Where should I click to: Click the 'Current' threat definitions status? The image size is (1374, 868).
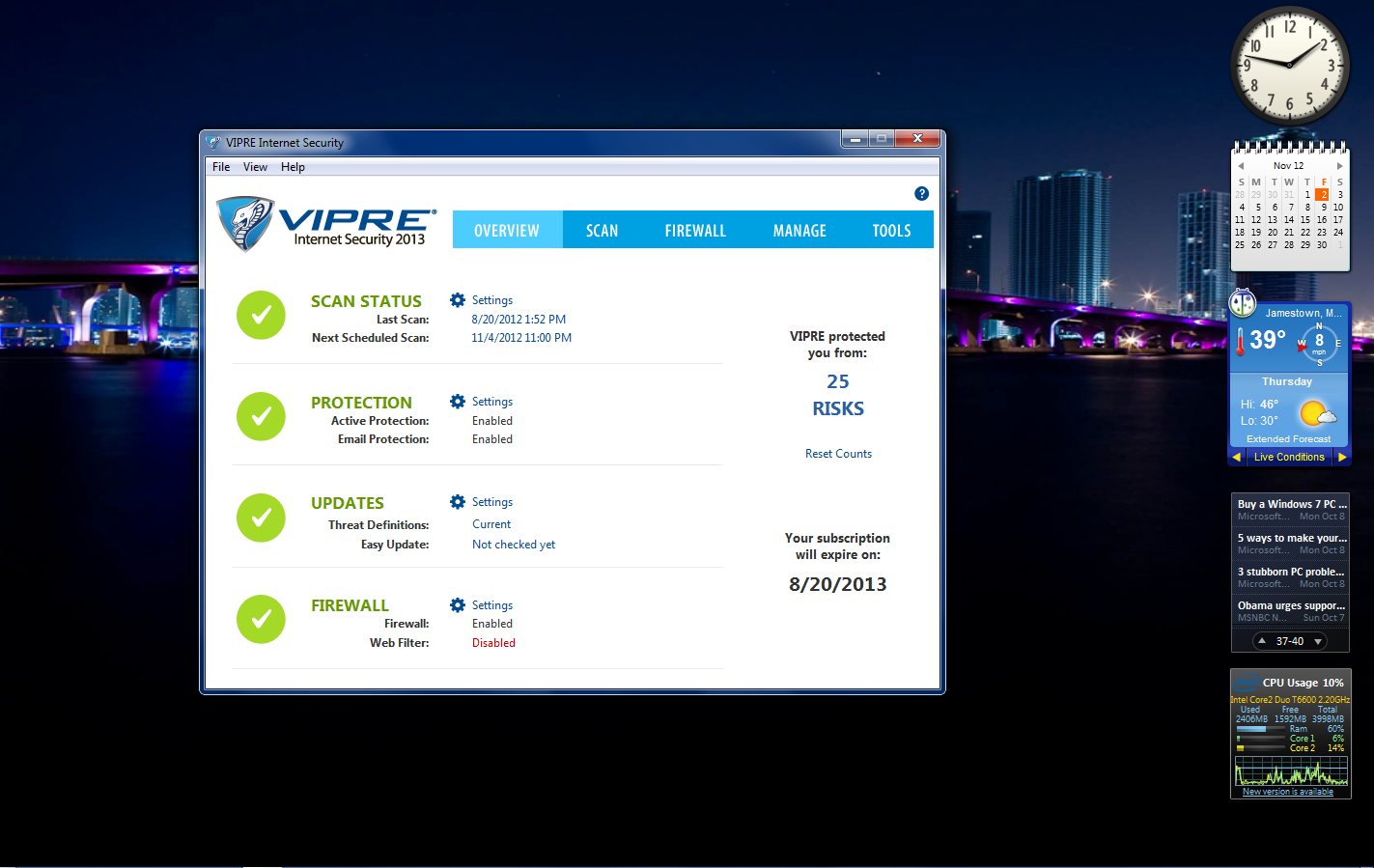tap(491, 524)
